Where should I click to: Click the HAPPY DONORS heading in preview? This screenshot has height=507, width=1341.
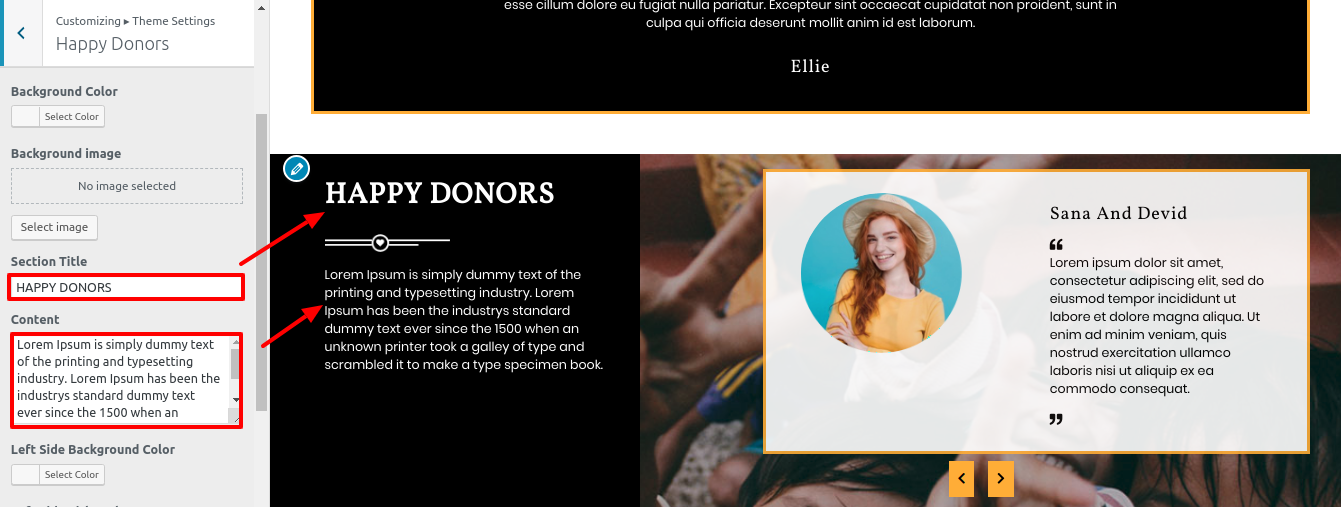[x=439, y=193]
